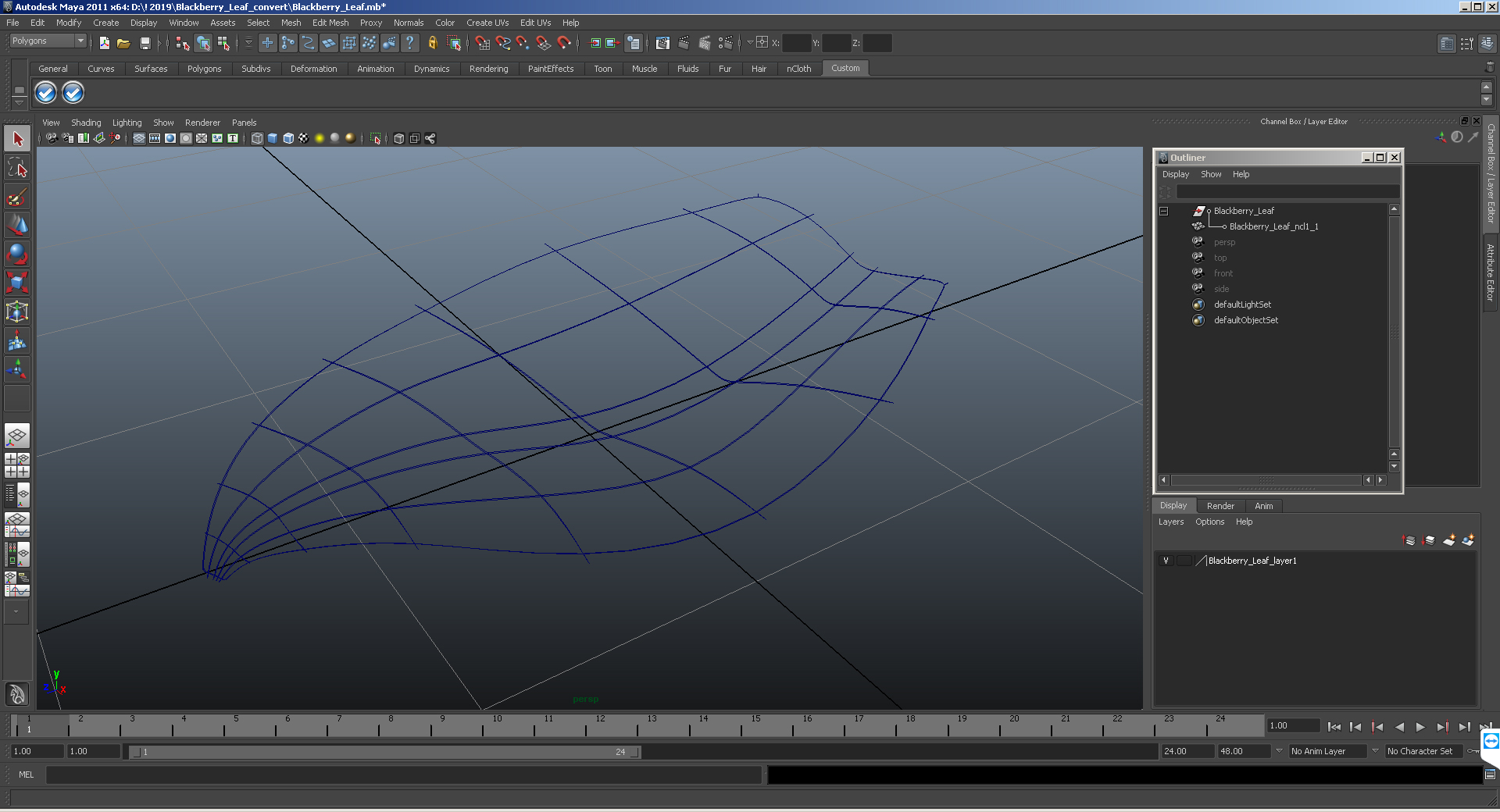The image size is (1500, 812).
Task: Click the play backwards button
Action: [x=1399, y=727]
